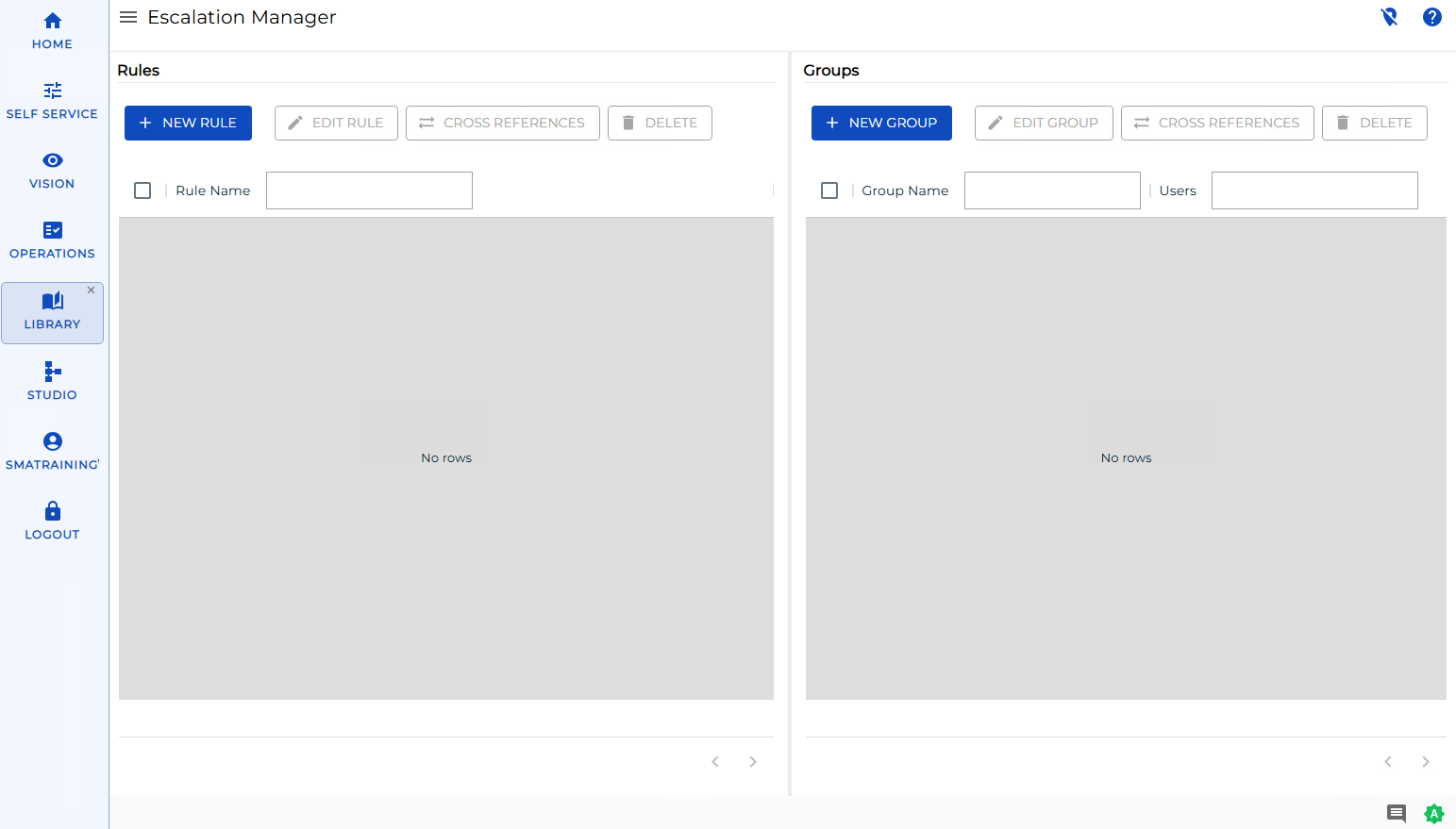
Task: Open the SMATRAINING user profile
Action: pos(52,452)
